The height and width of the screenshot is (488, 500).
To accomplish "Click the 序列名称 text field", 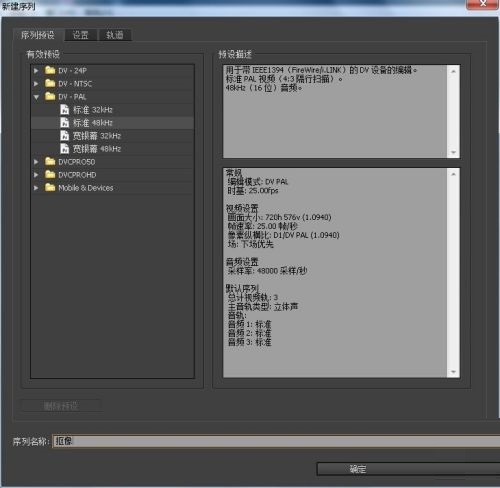I will coord(276,441).
